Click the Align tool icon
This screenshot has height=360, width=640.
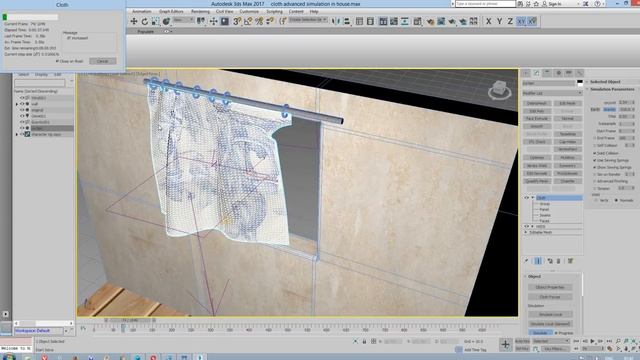click(347, 21)
